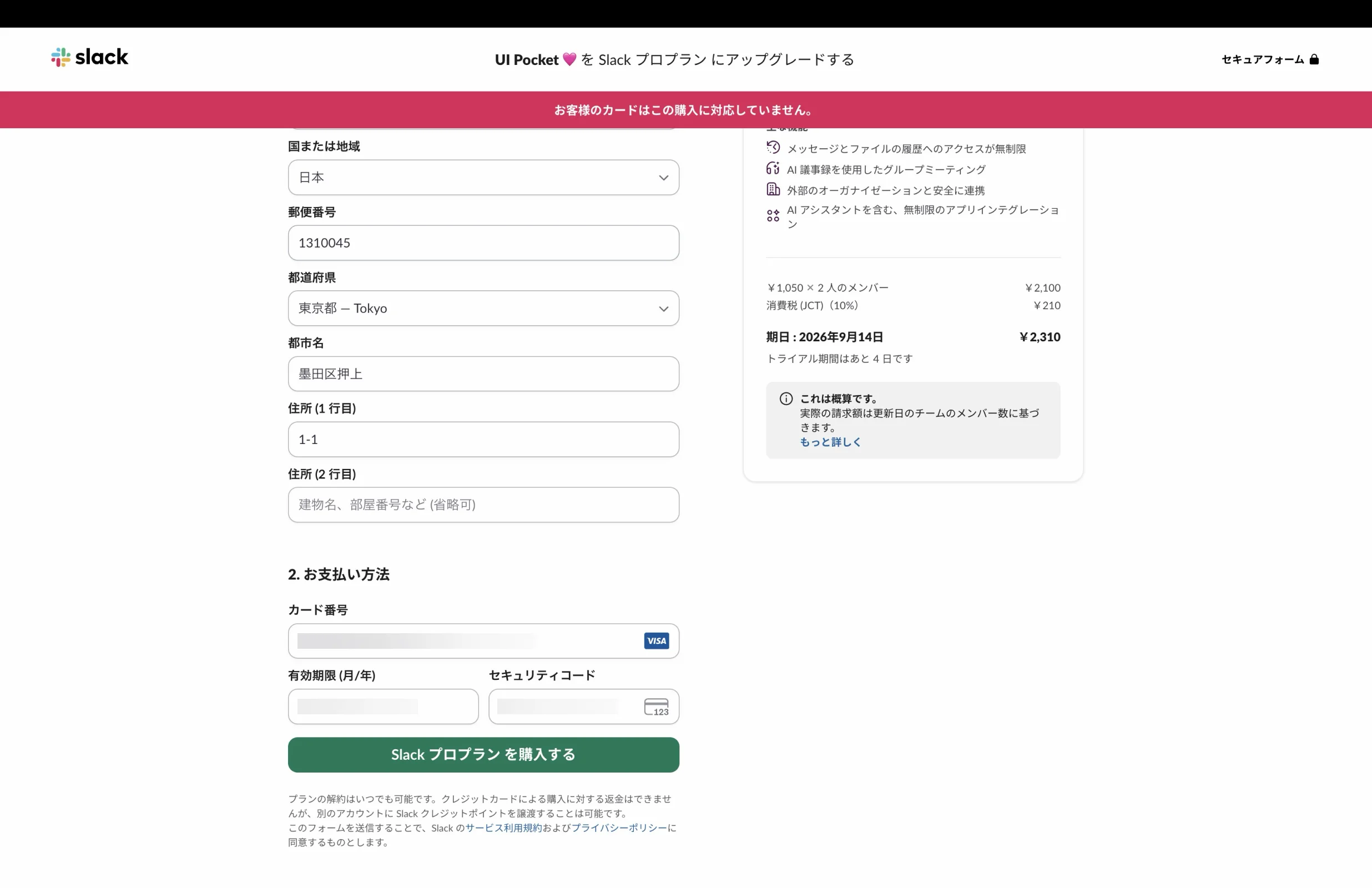Open the プライバシーポリシー link
Viewport: 1372px width, 888px height.
618,828
